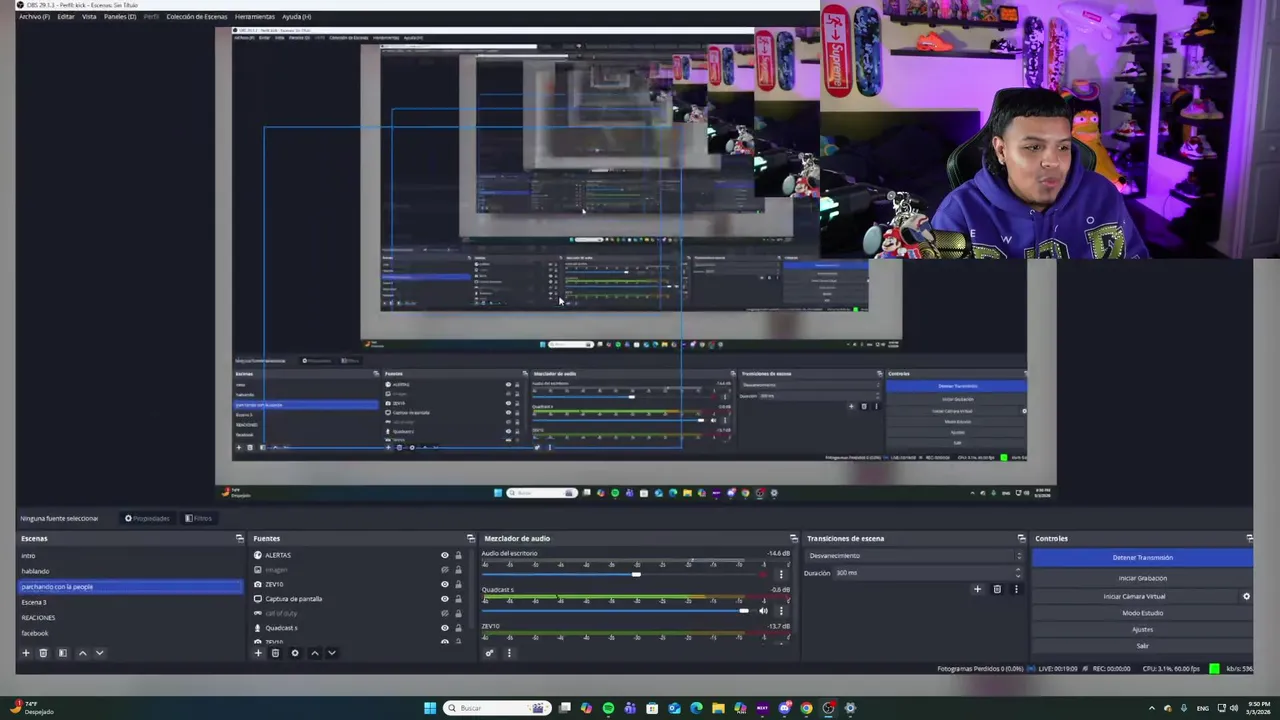1280x720 pixels.
Task: Open scene filters icon in Escenas panel
Action: 62,653
